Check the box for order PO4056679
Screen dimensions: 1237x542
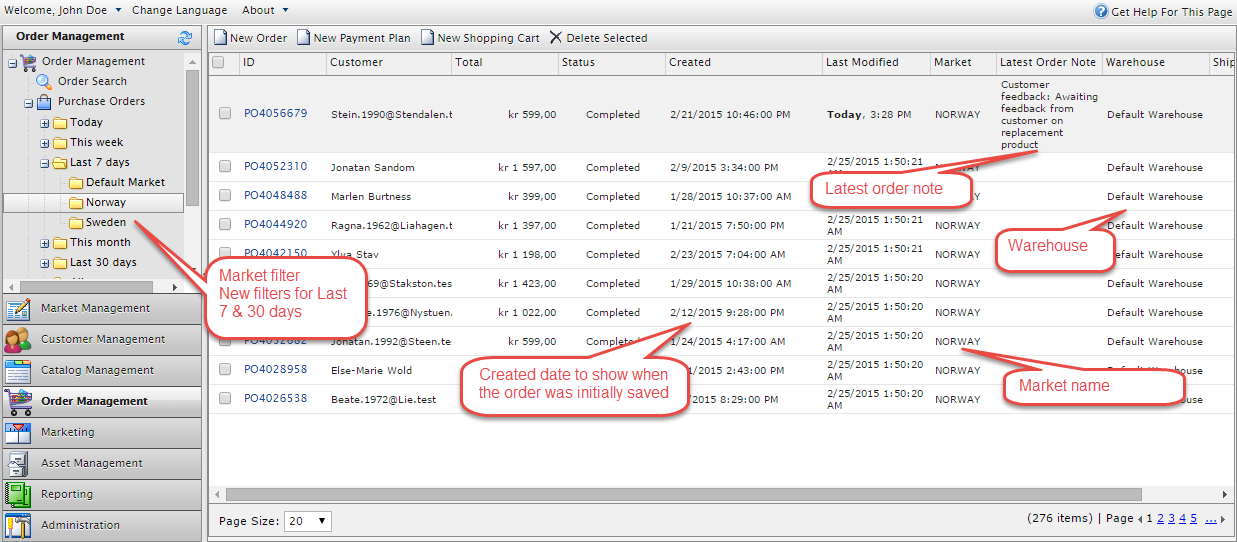click(x=225, y=114)
